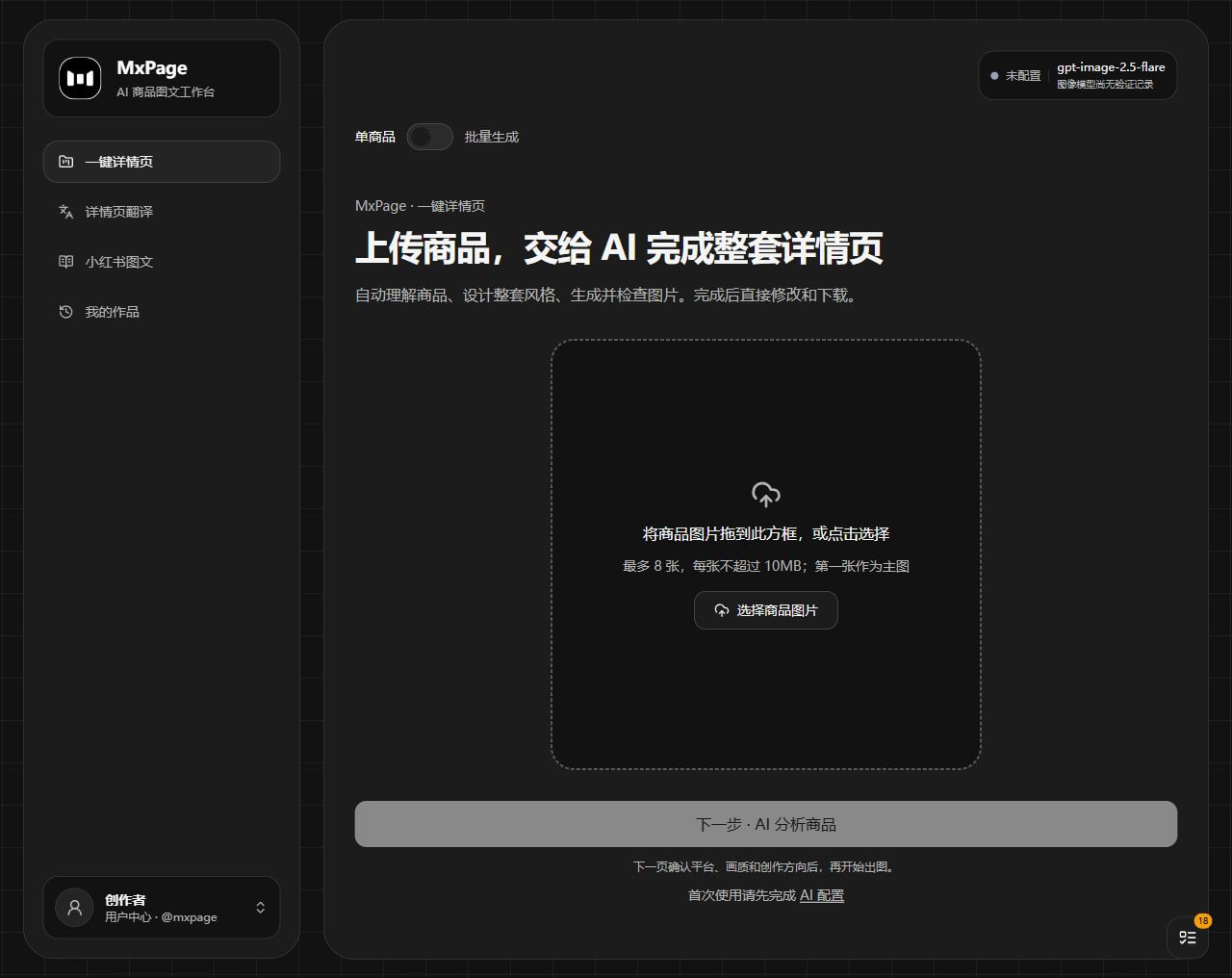The height and width of the screenshot is (978, 1232).
Task: Toggle between 单商品 and 批量生成
Action: (429, 137)
